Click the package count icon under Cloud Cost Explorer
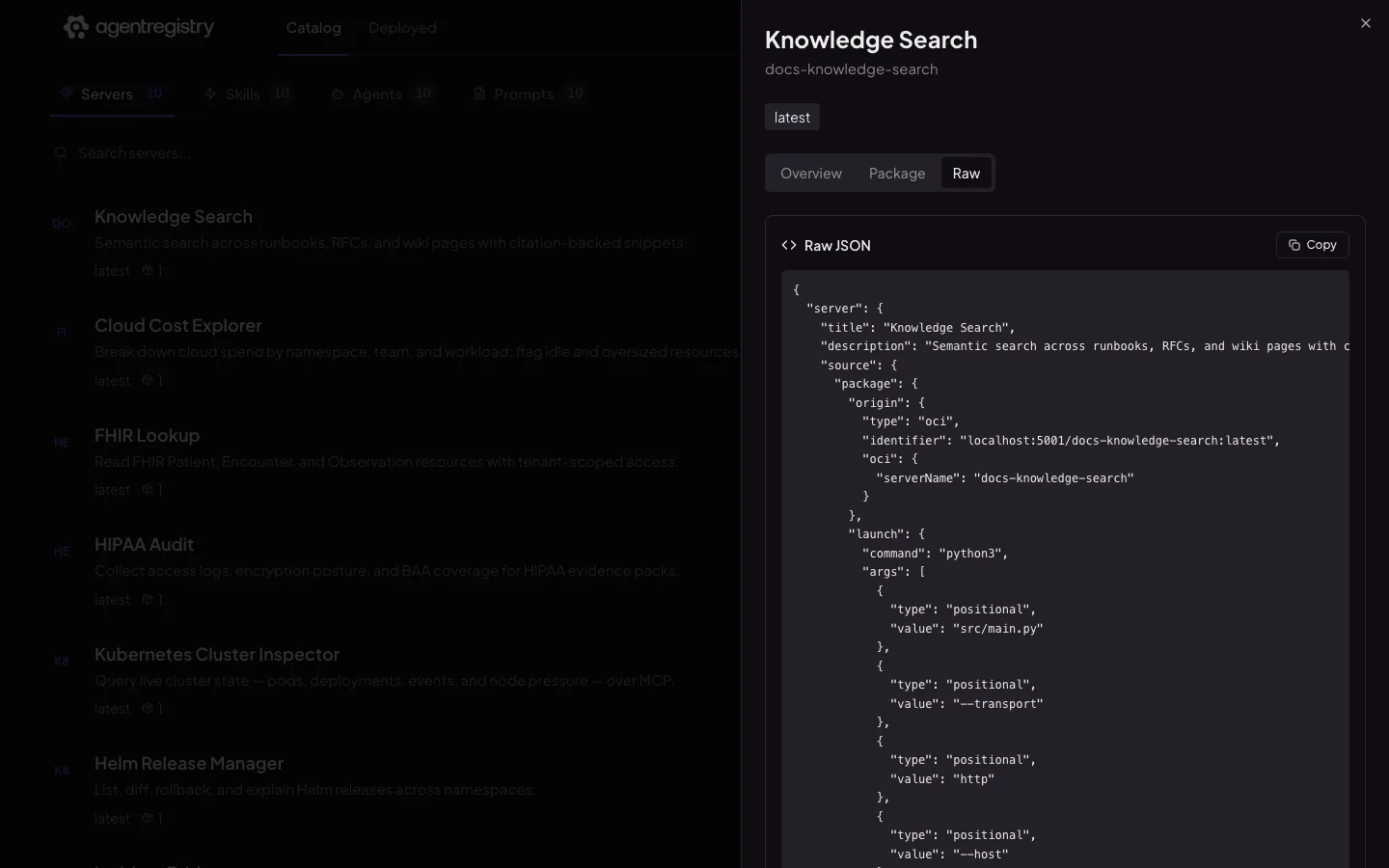1389x868 pixels. pos(148,380)
